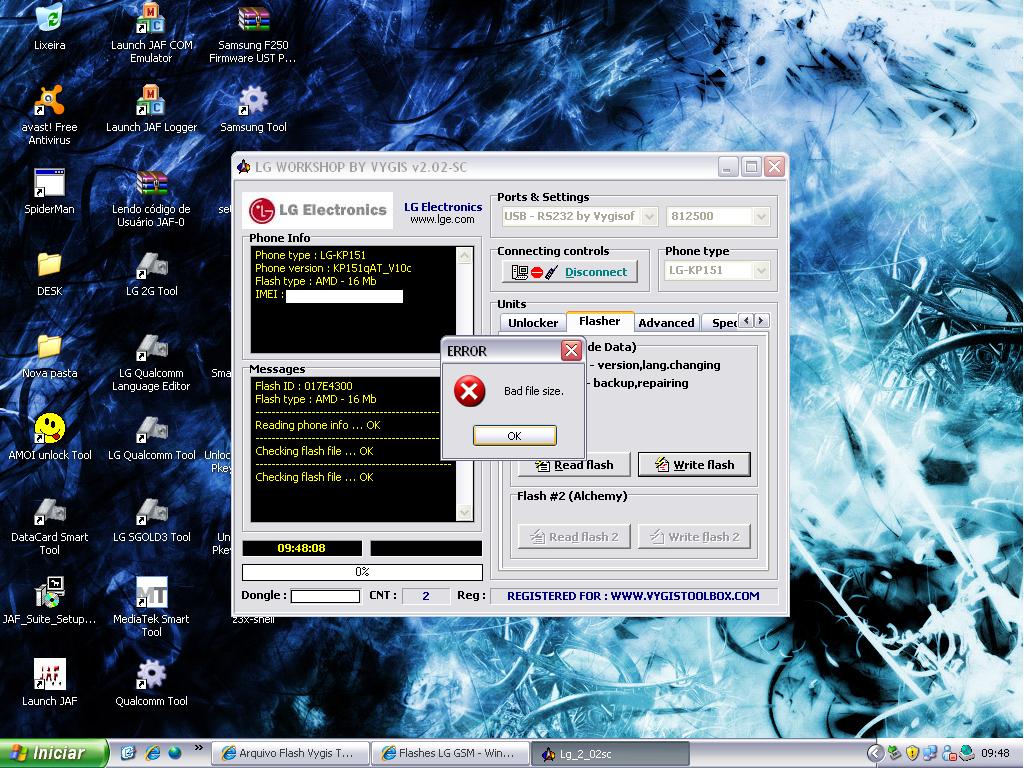Launch Qualcomm Tool gear icon
The width and height of the screenshot is (1024, 768).
coord(151,675)
